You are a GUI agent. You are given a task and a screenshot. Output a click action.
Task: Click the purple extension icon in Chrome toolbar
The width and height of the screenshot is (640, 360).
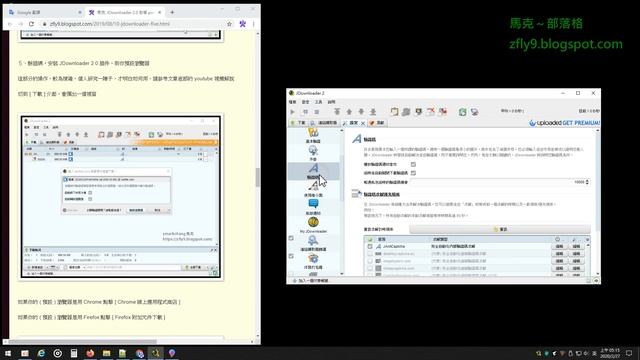[242, 24]
